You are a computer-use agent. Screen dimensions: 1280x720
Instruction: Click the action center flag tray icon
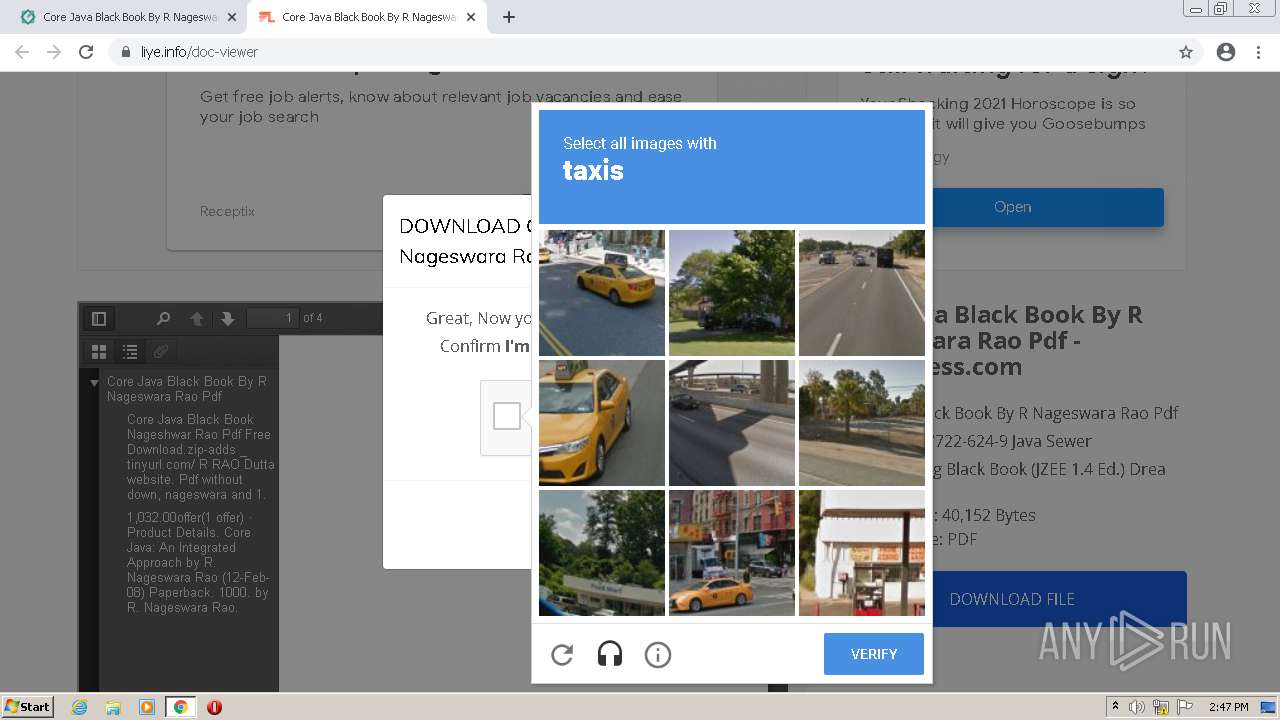(x=1185, y=707)
